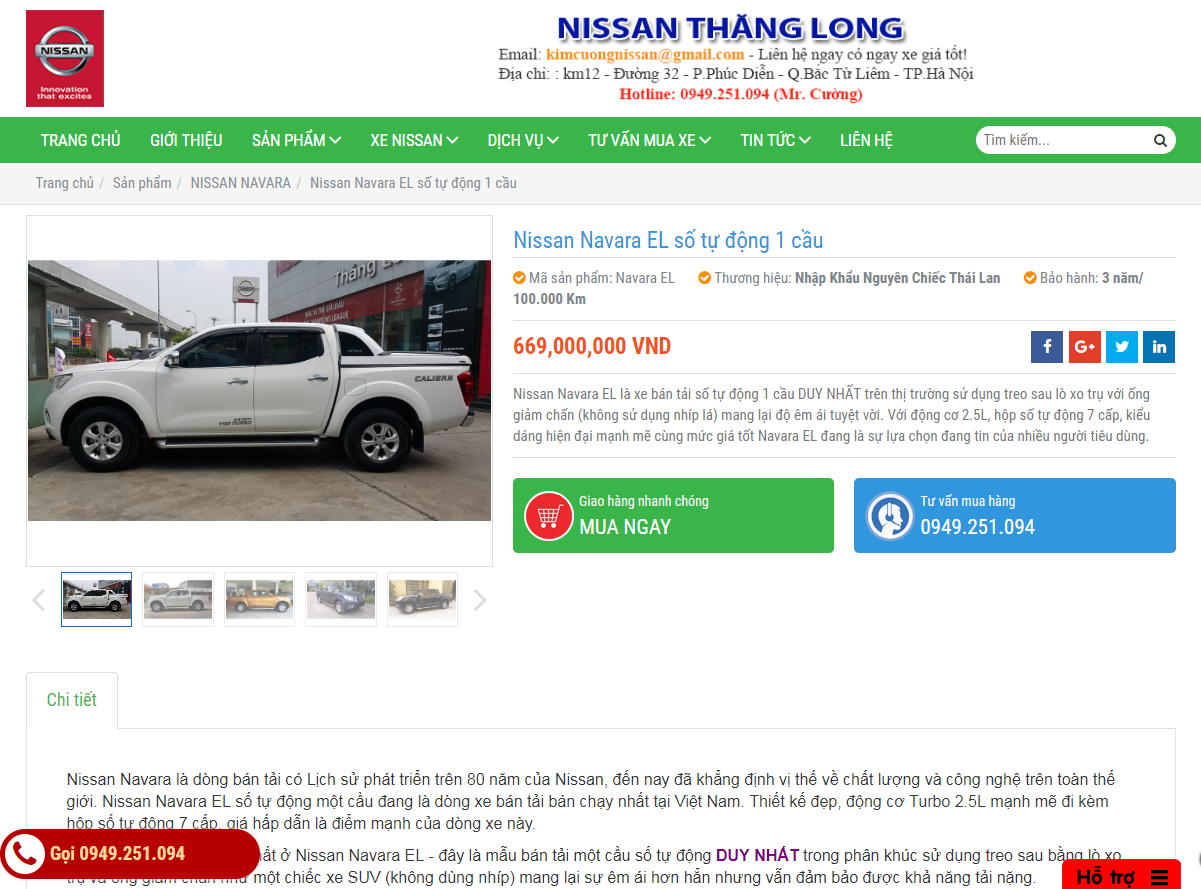Click the Tư vấn mua hàng phone button
Viewport: 1201px width, 889px height.
(x=1015, y=515)
